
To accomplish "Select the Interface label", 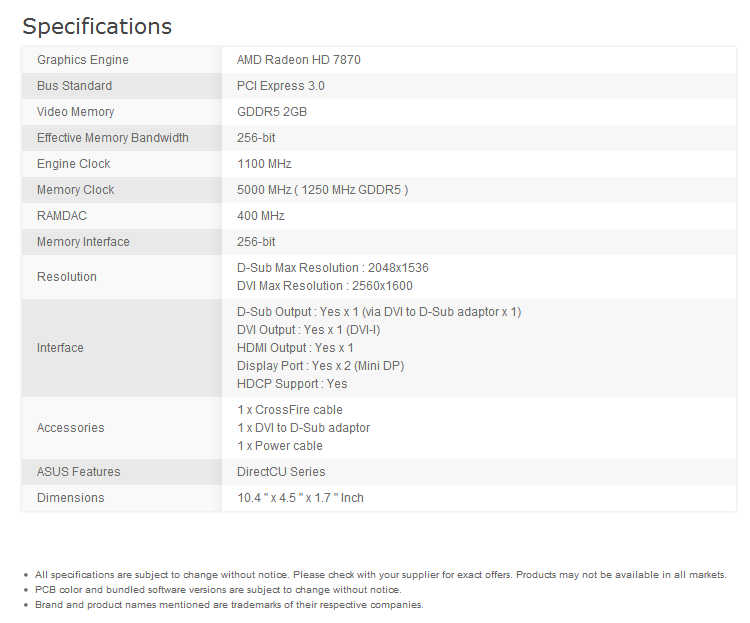I will pos(60,348).
